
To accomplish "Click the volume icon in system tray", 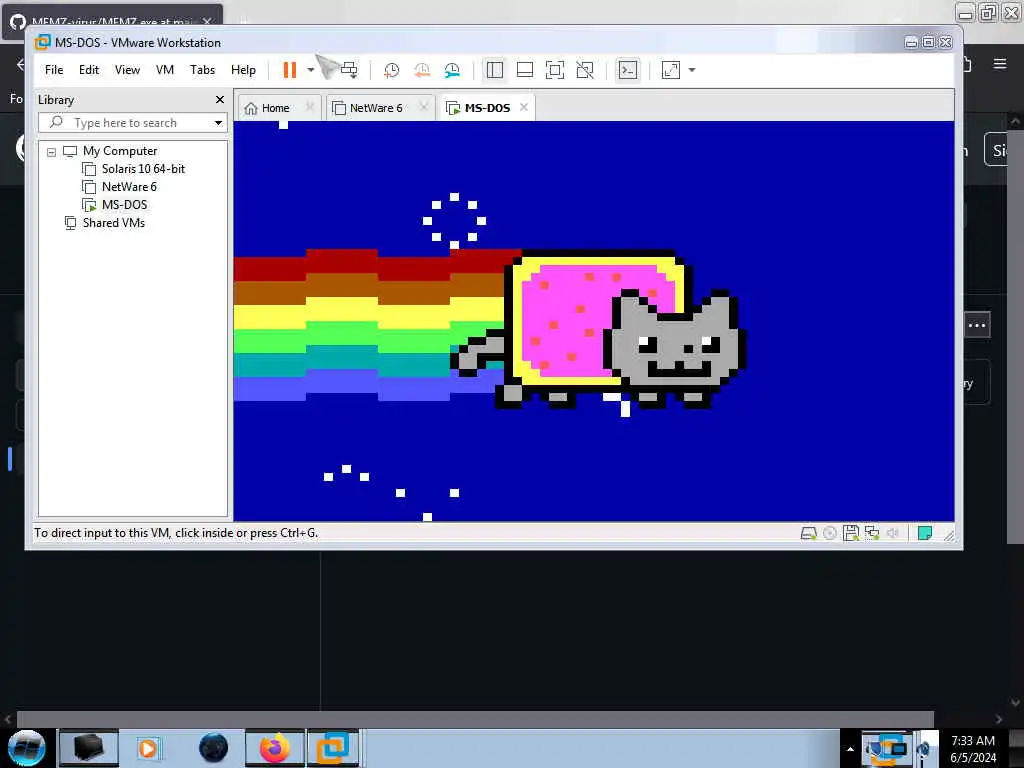I will pyautogui.click(x=924, y=748).
